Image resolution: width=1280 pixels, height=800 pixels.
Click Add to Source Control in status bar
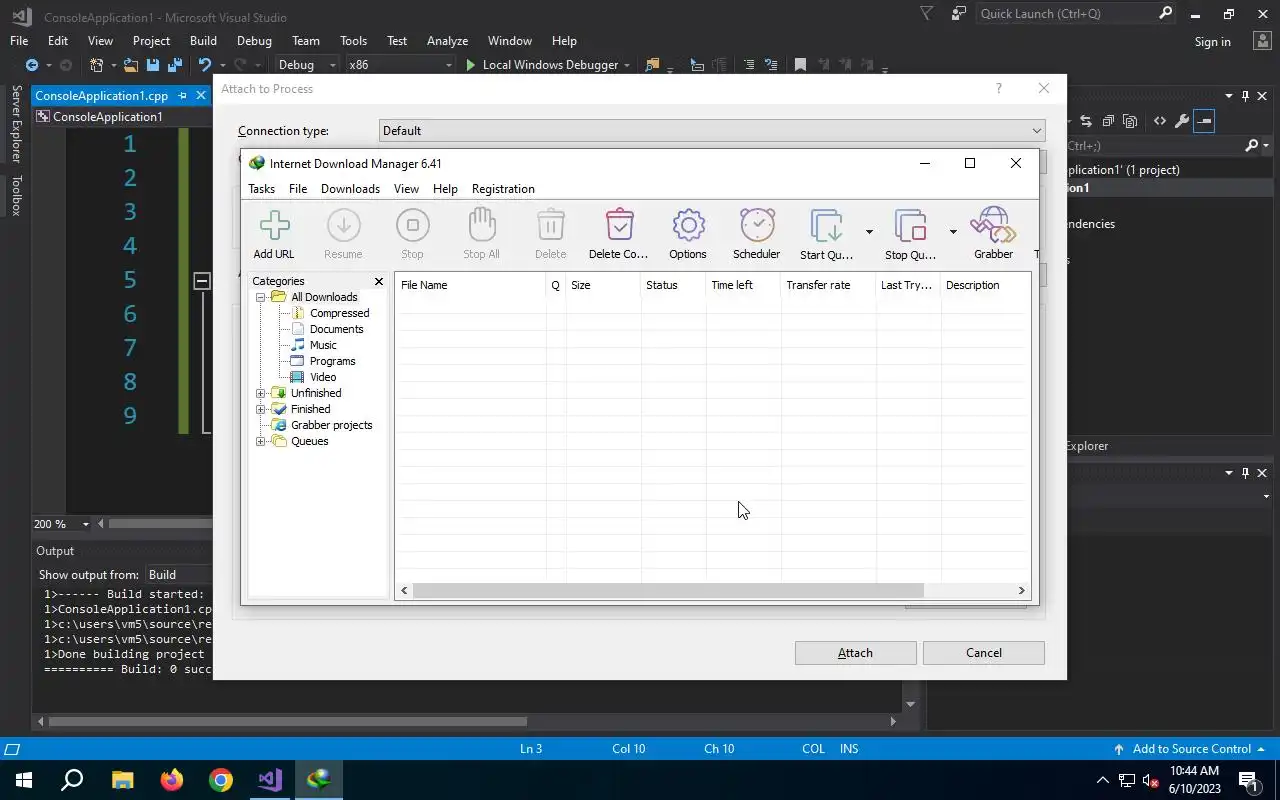coord(1191,749)
